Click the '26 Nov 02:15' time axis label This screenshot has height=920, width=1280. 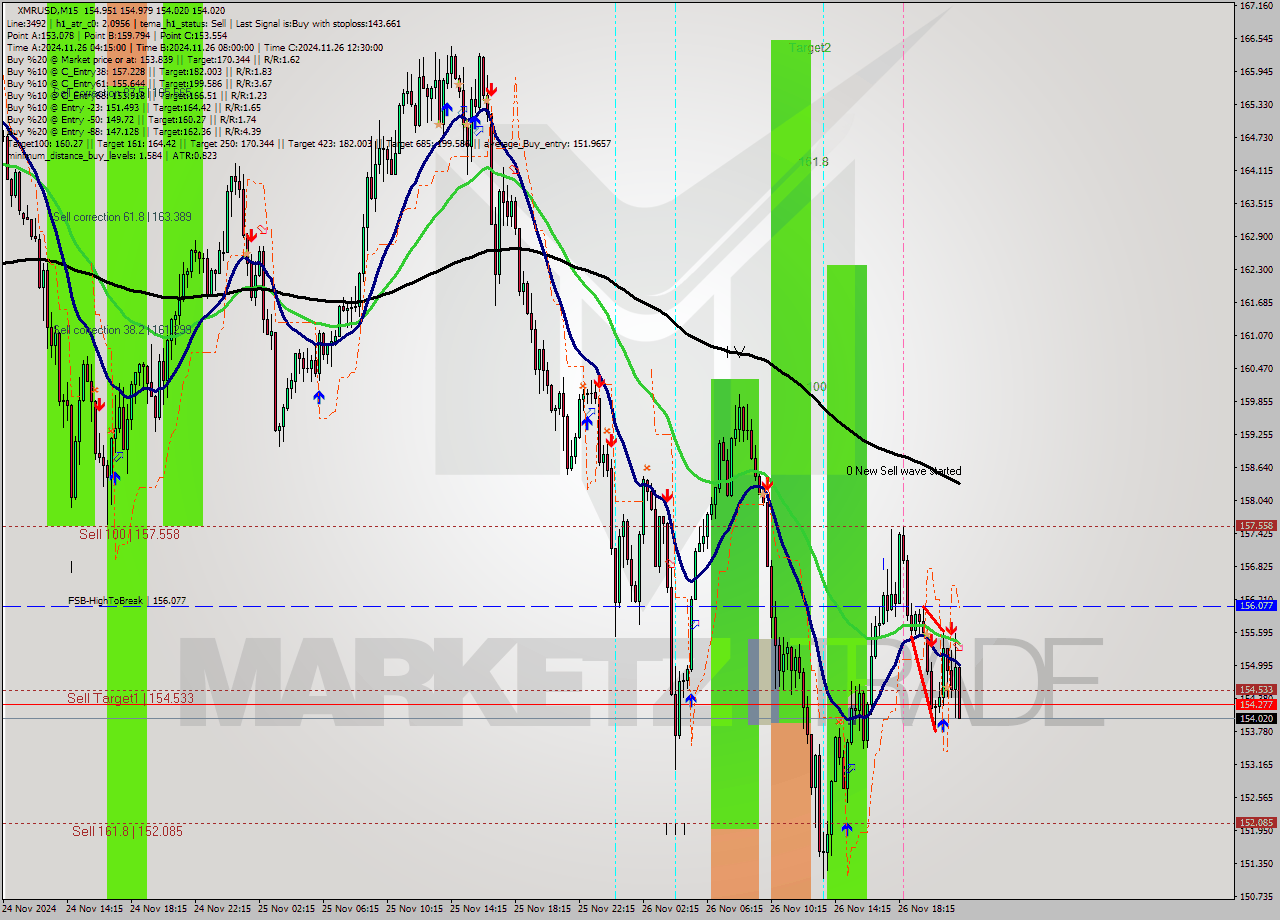[670, 910]
